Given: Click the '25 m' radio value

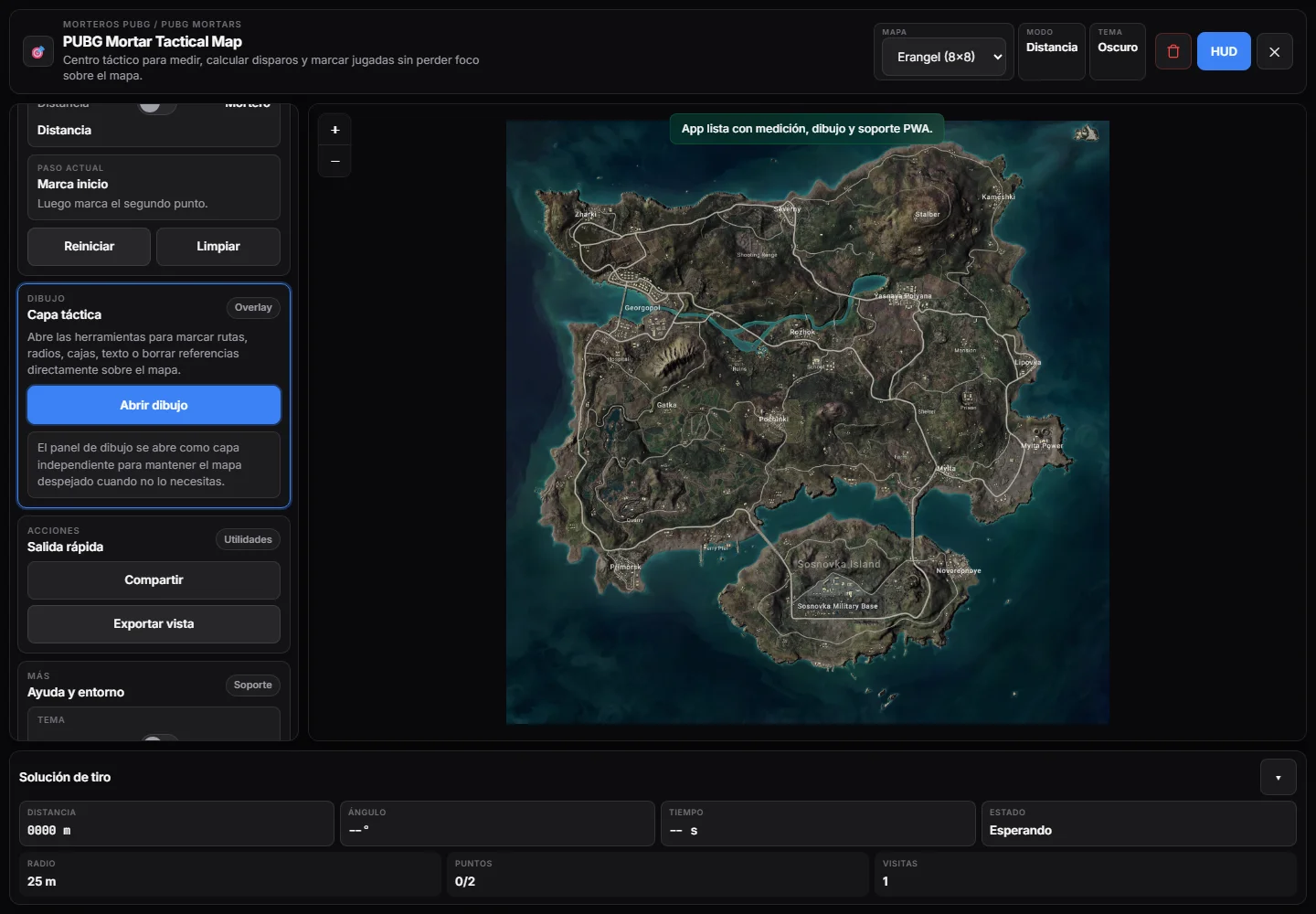Looking at the screenshot, I should pyautogui.click(x=42, y=882).
